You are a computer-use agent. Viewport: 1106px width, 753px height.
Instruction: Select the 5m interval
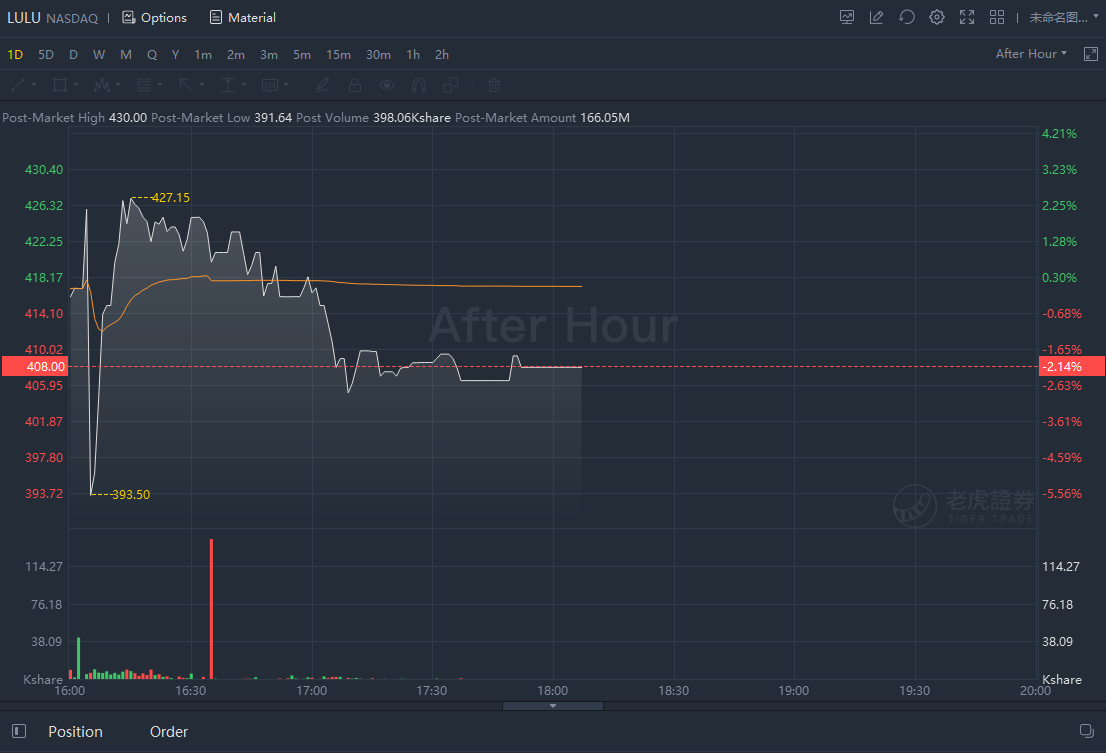pyautogui.click(x=302, y=54)
